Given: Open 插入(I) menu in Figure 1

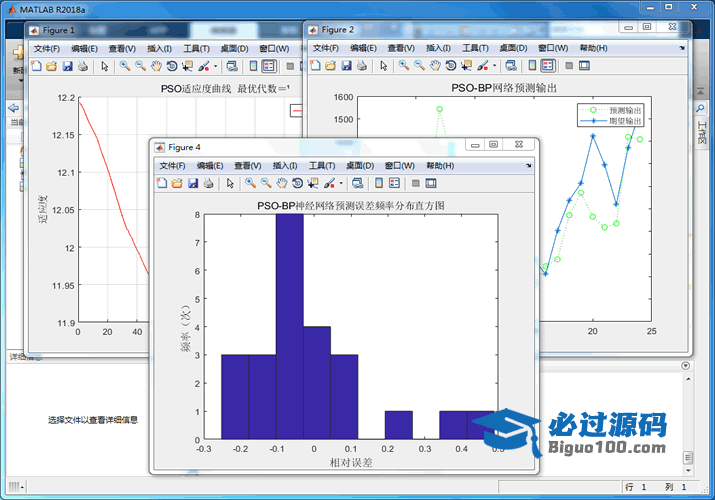Looking at the screenshot, I should tap(159, 49).
